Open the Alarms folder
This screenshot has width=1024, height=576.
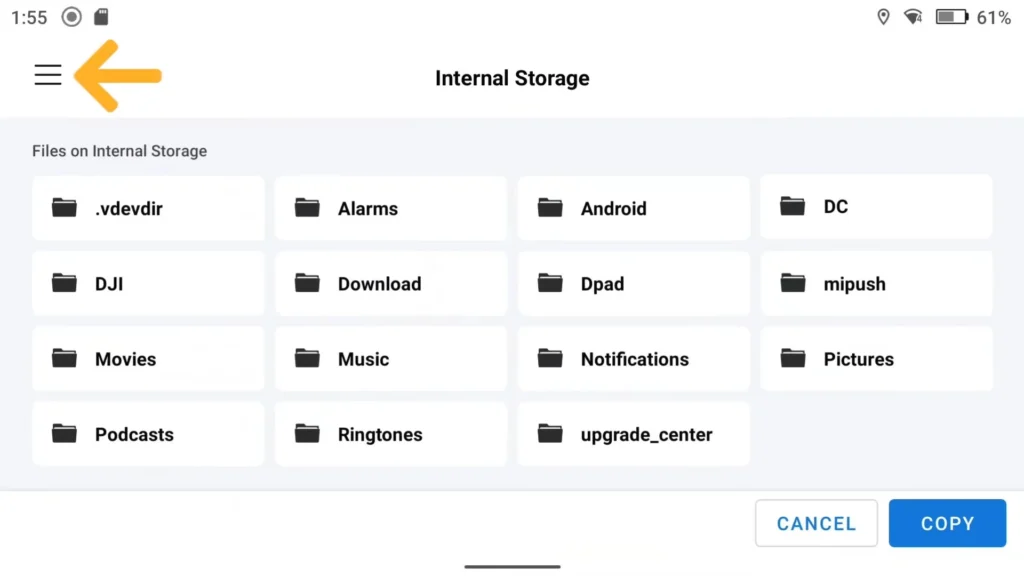click(391, 208)
